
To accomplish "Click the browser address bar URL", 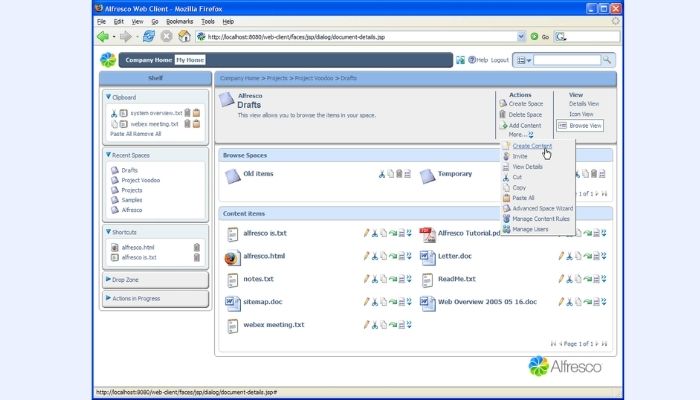I will click(x=296, y=37).
